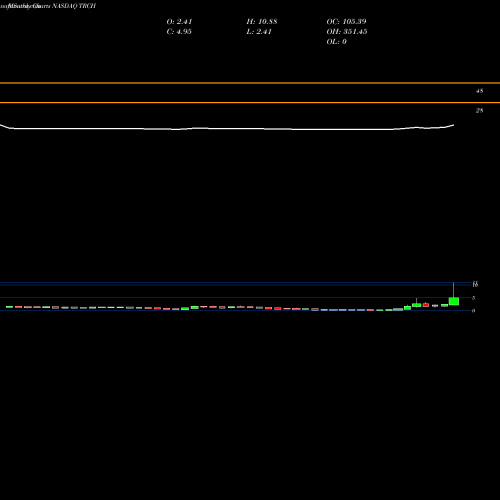500x500 pixels.
Task: Select the low value L: 2.41
Action: pos(259,32)
